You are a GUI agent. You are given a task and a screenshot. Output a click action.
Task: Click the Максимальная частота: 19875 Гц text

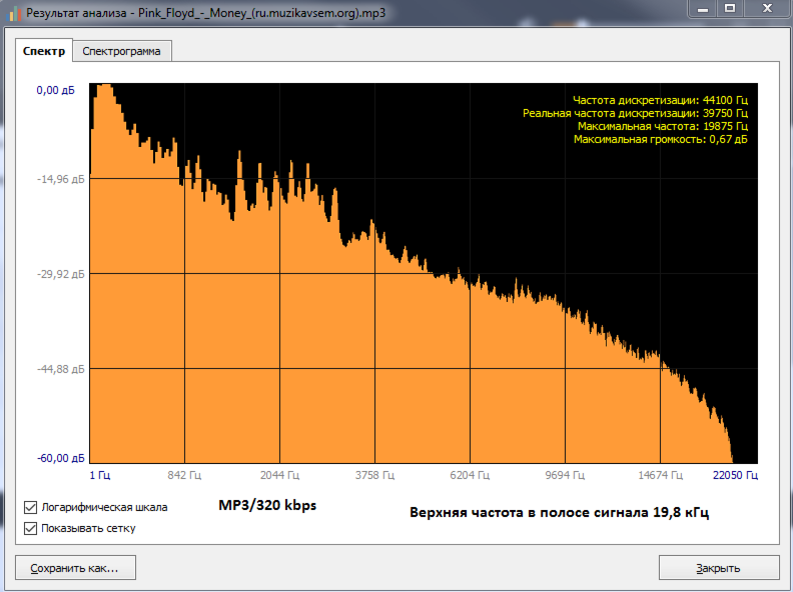[x=663, y=126]
